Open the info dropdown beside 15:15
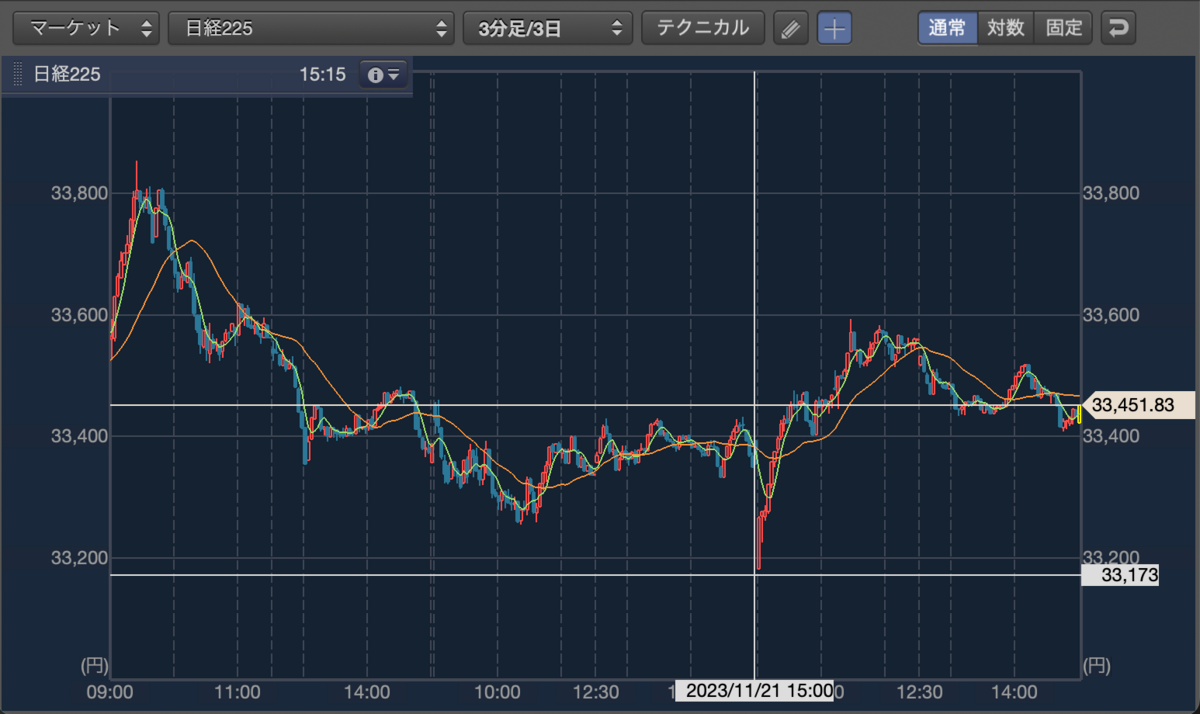 coord(384,75)
